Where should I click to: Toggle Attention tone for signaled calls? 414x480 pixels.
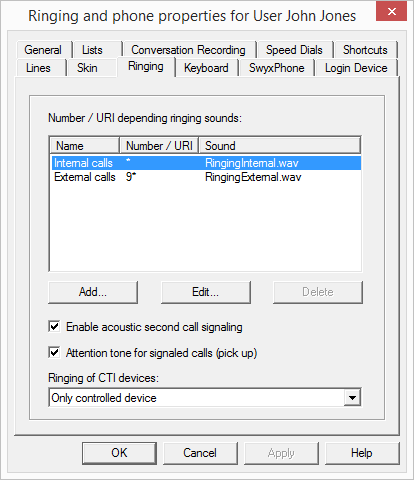54,353
